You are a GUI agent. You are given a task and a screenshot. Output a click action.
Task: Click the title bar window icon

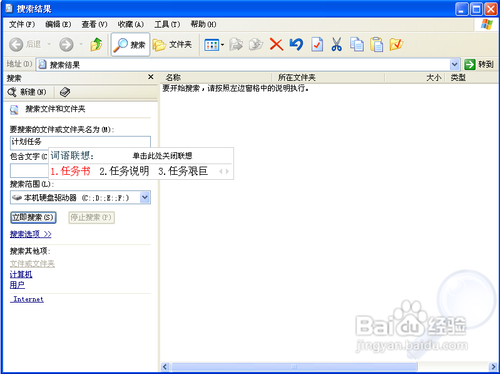coord(9,9)
